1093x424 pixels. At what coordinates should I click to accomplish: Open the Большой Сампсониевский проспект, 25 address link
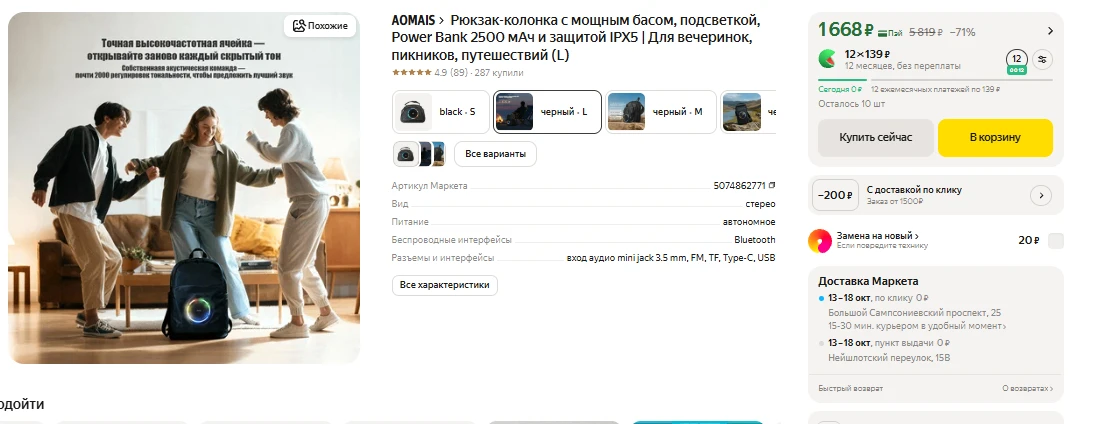point(915,312)
